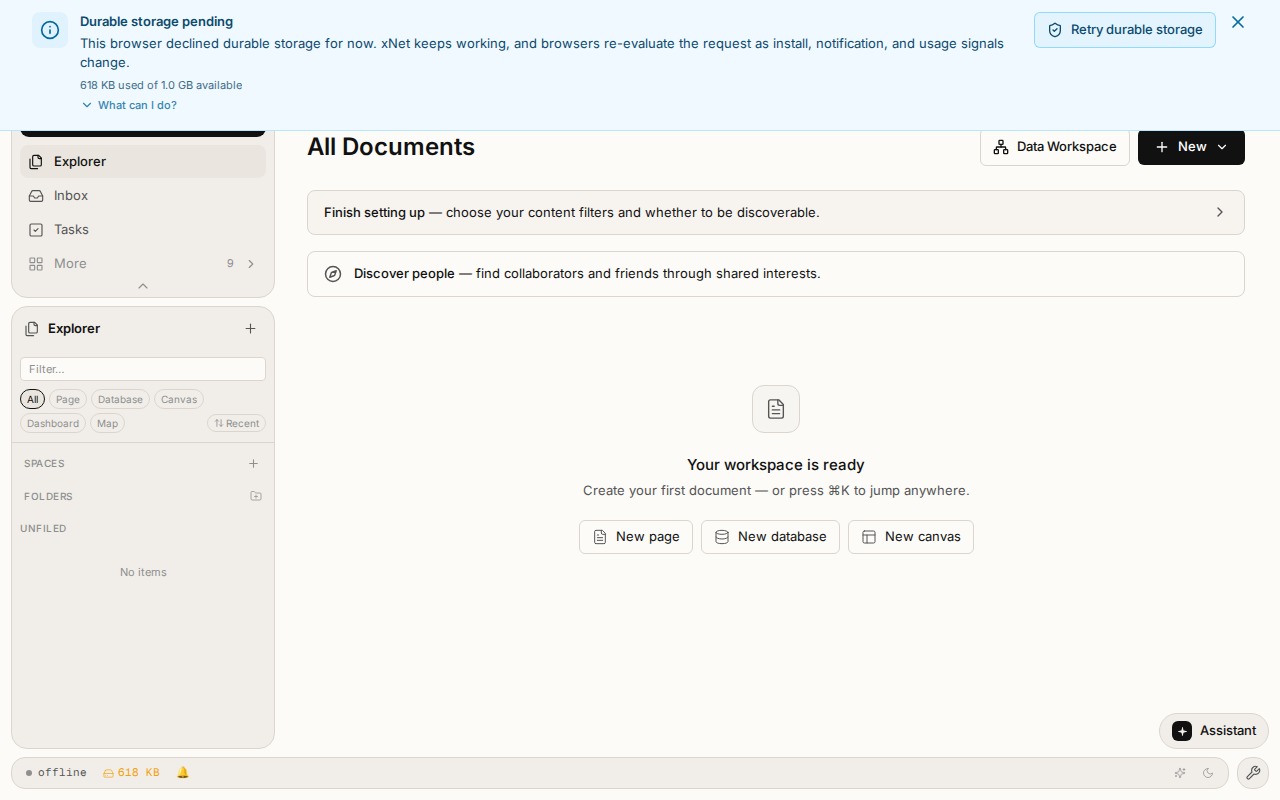Image resolution: width=1280 pixels, height=800 pixels.
Task: Open the Finish setting up banner
Action: 776,213
